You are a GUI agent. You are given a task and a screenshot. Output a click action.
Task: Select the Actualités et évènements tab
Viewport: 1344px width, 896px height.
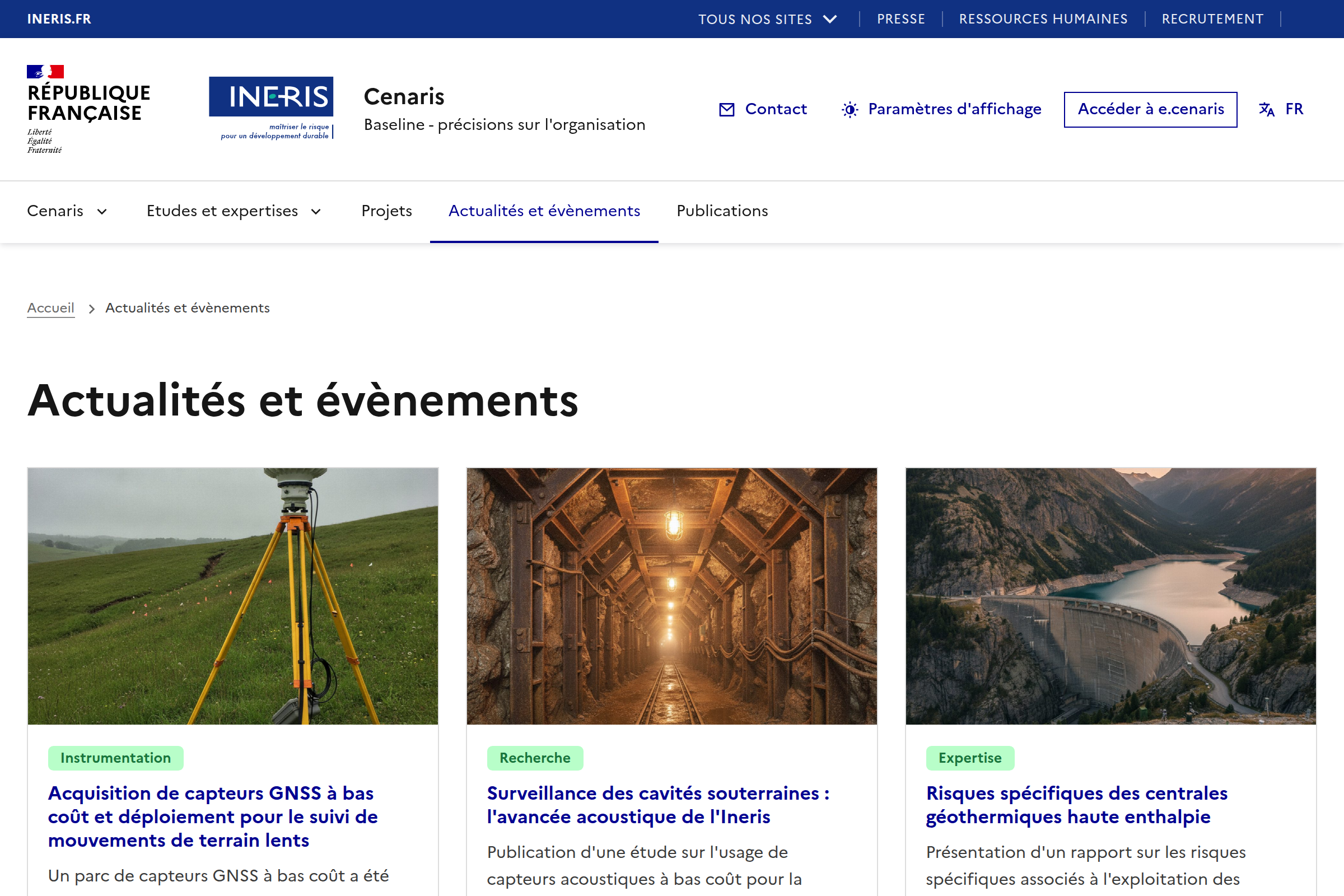(x=544, y=212)
